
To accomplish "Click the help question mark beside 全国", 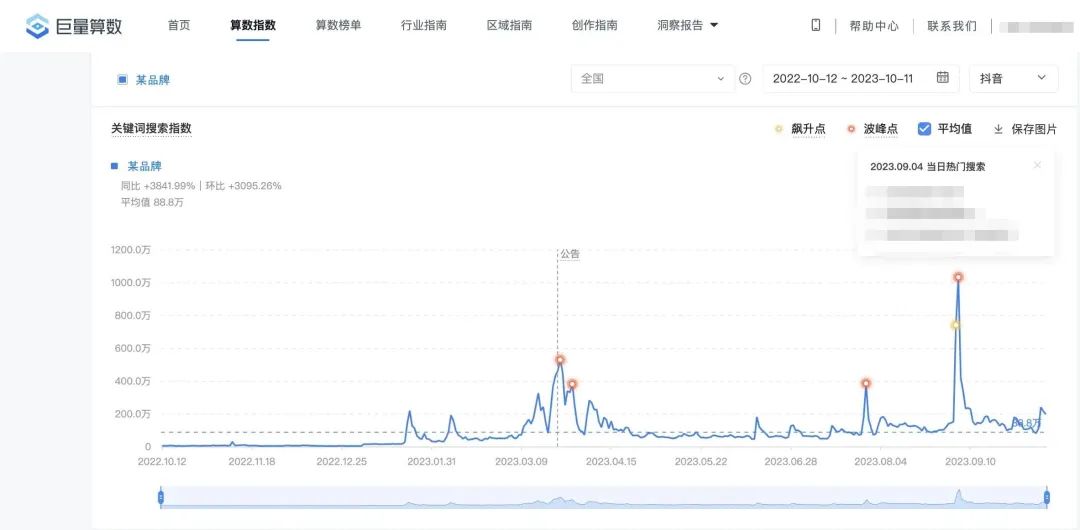I will click(x=745, y=79).
